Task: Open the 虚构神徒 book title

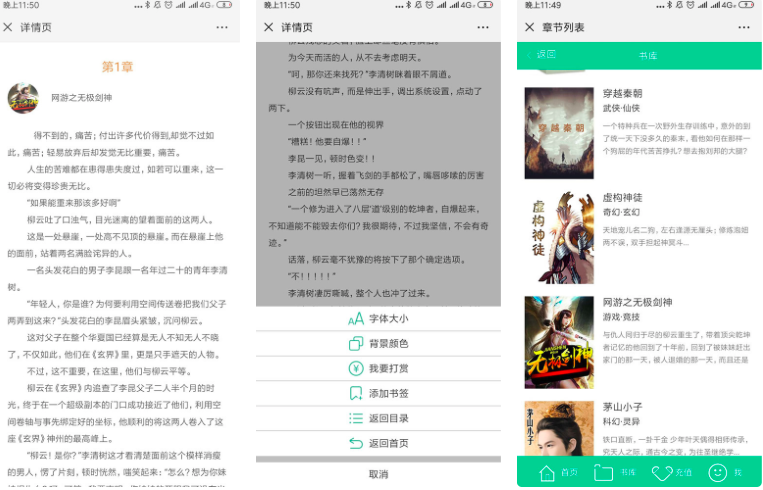Action: (x=623, y=198)
